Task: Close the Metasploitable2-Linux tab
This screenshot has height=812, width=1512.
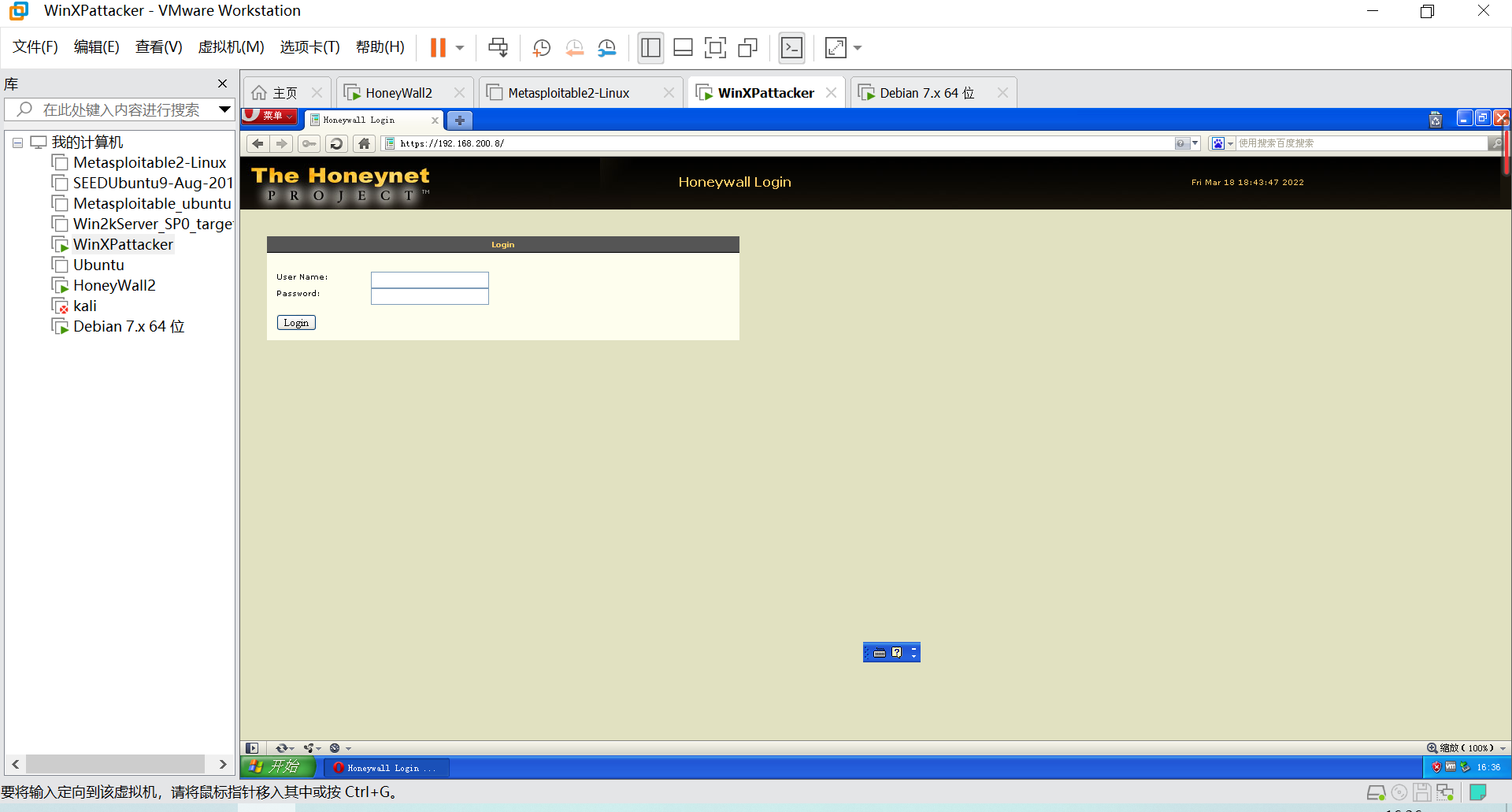Action: (669, 93)
